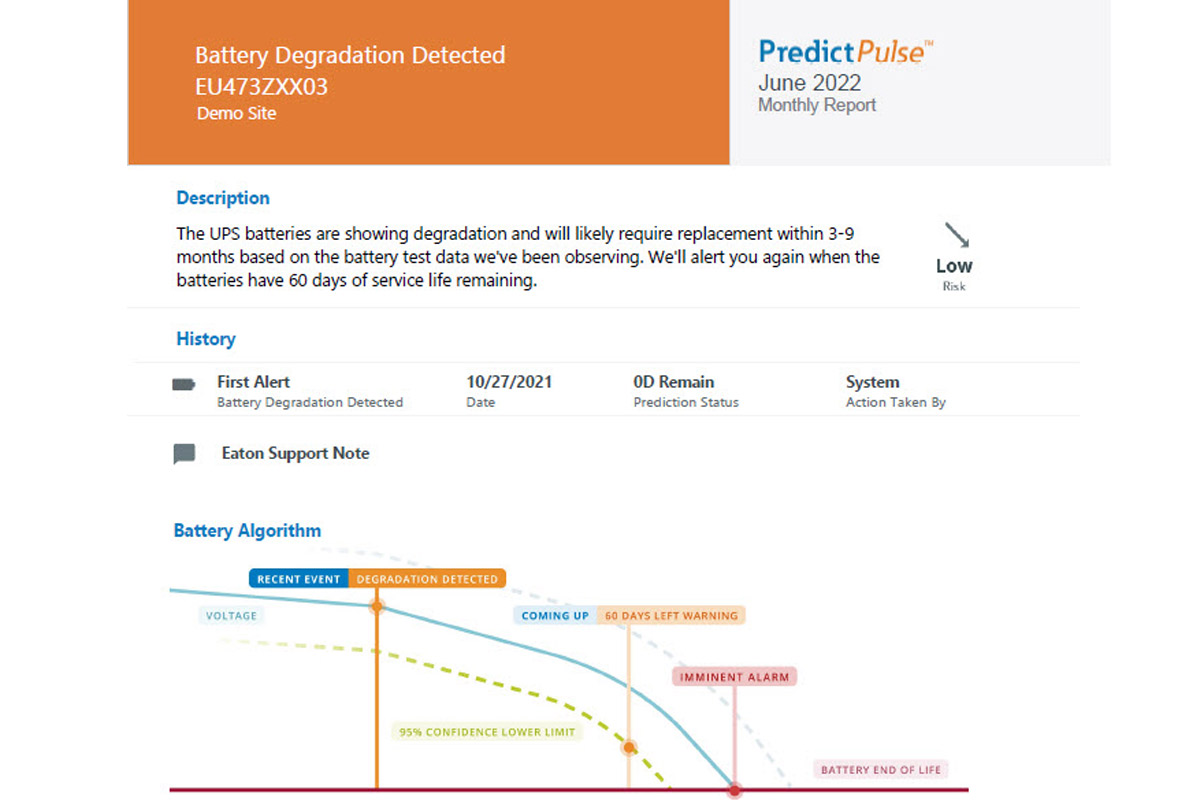Click the 95% Confidence Lower Limit label
This screenshot has height=800, width=1200.
pyautogui.click(x=487, y=732)
